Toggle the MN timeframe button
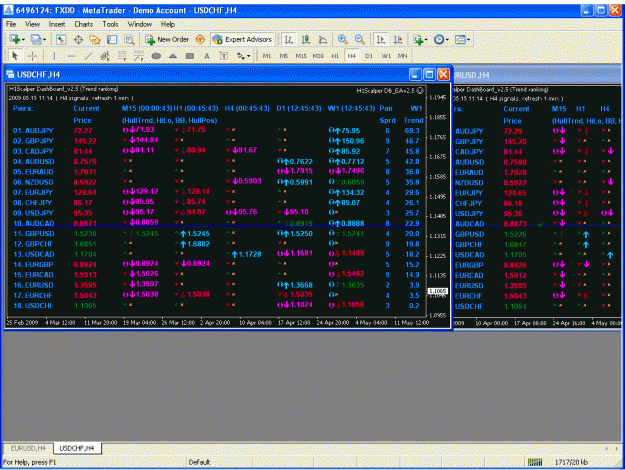This screenshot has height=470, width=625. (403, 56)
